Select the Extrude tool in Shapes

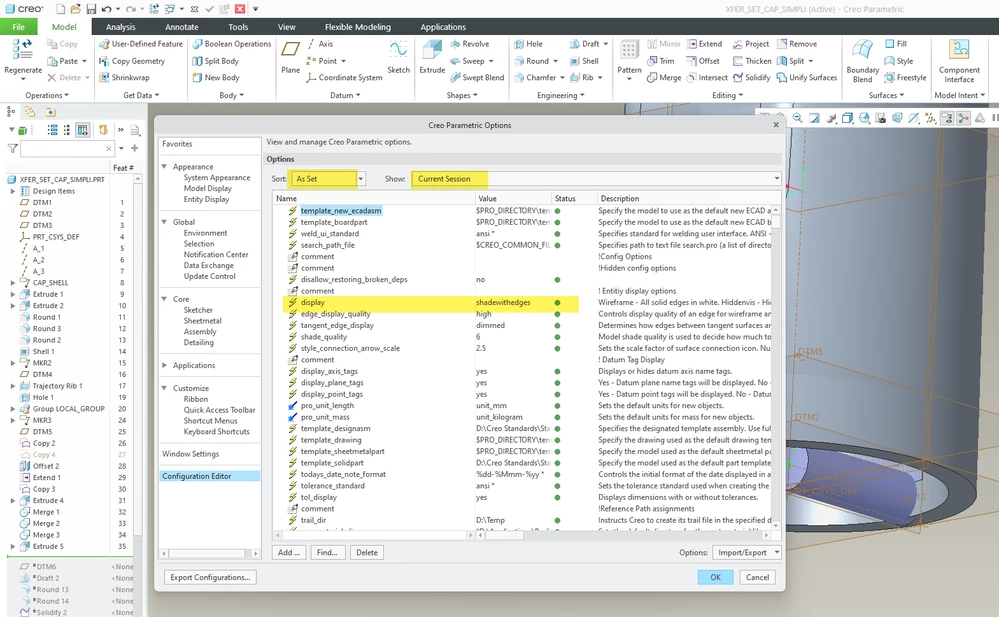click(x=432, y=58)
